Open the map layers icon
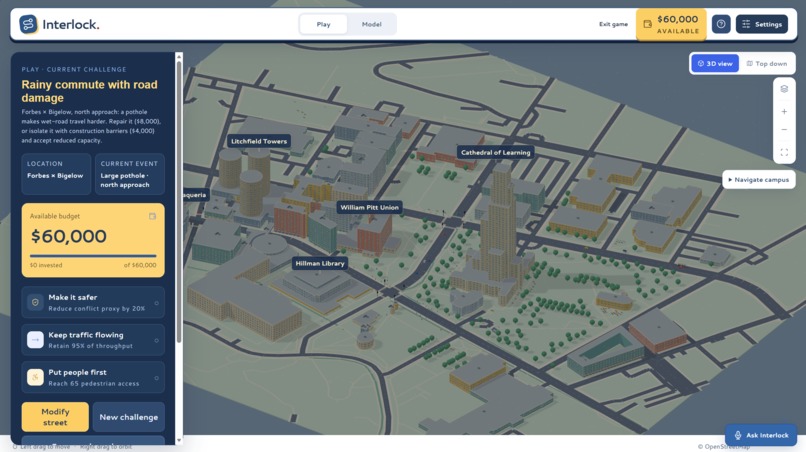 784,89
